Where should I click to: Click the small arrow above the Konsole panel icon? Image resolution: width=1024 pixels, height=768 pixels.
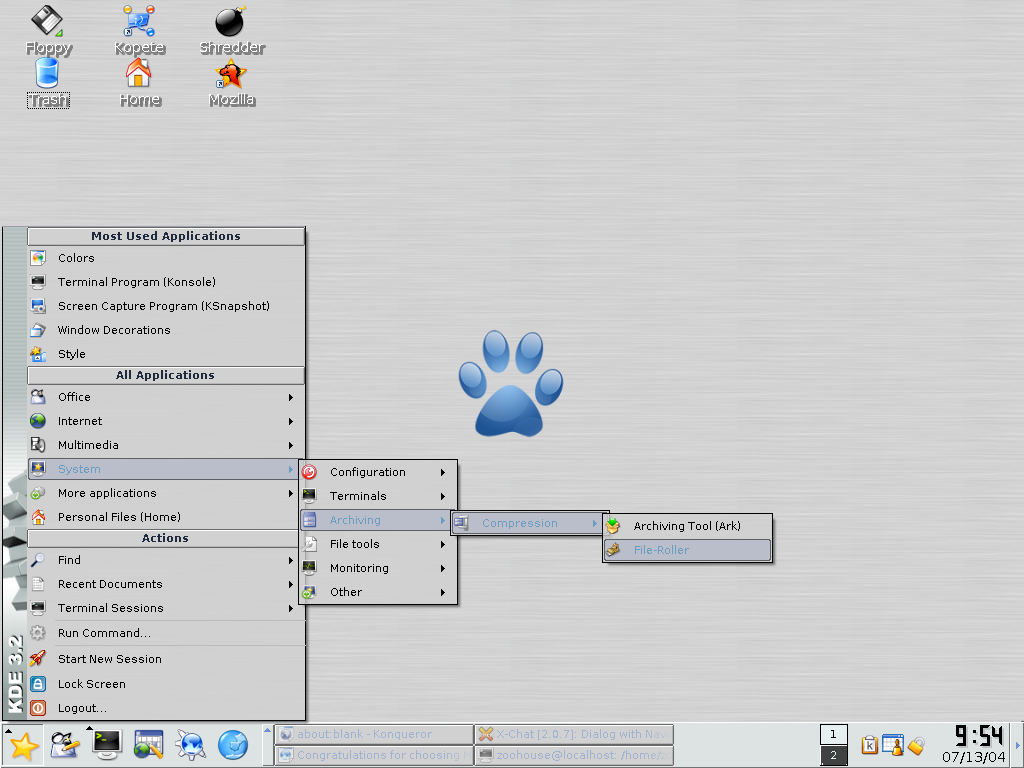tap(89, 727)
